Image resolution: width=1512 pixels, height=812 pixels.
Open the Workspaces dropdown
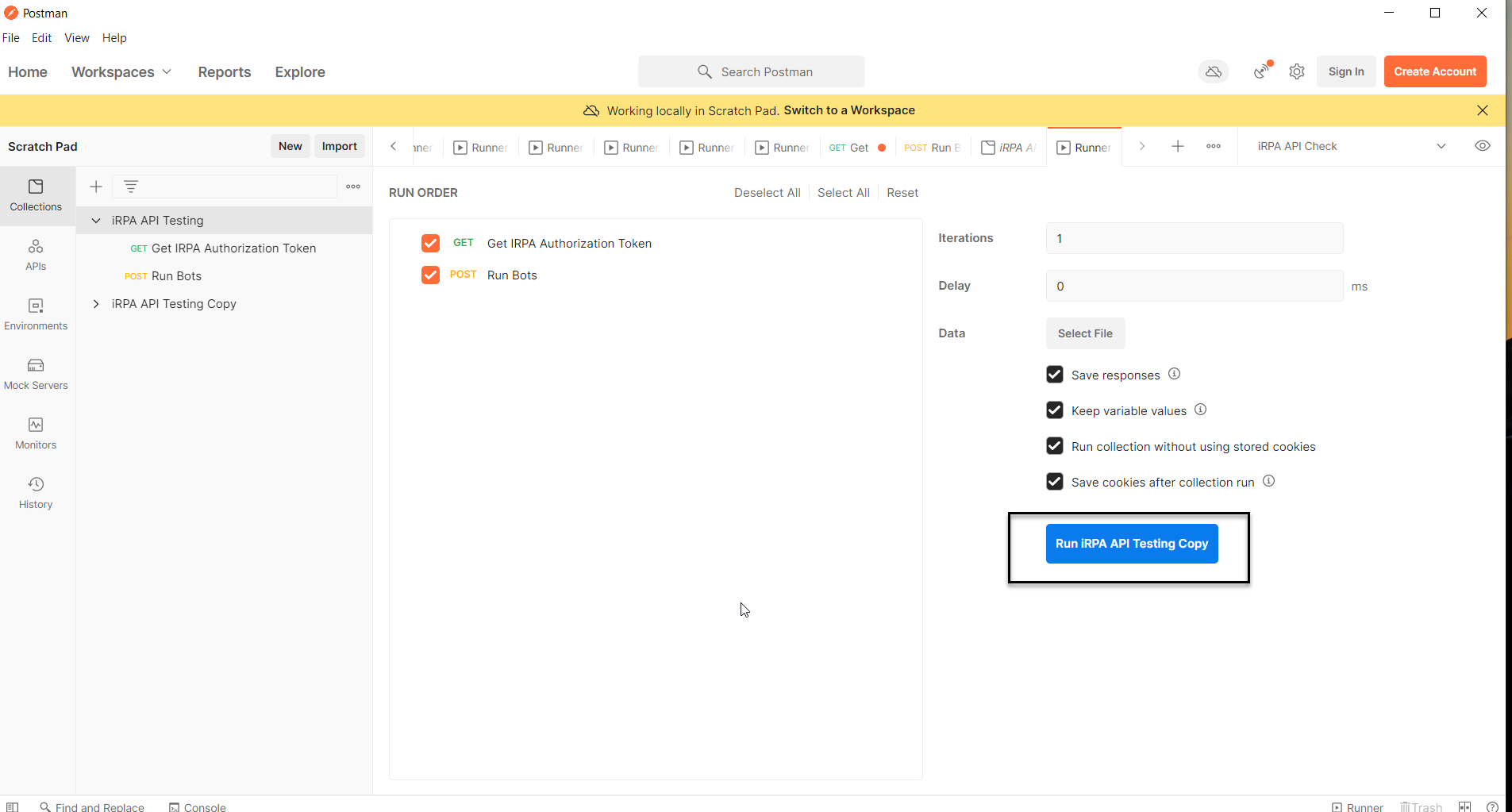coord(121,72)
